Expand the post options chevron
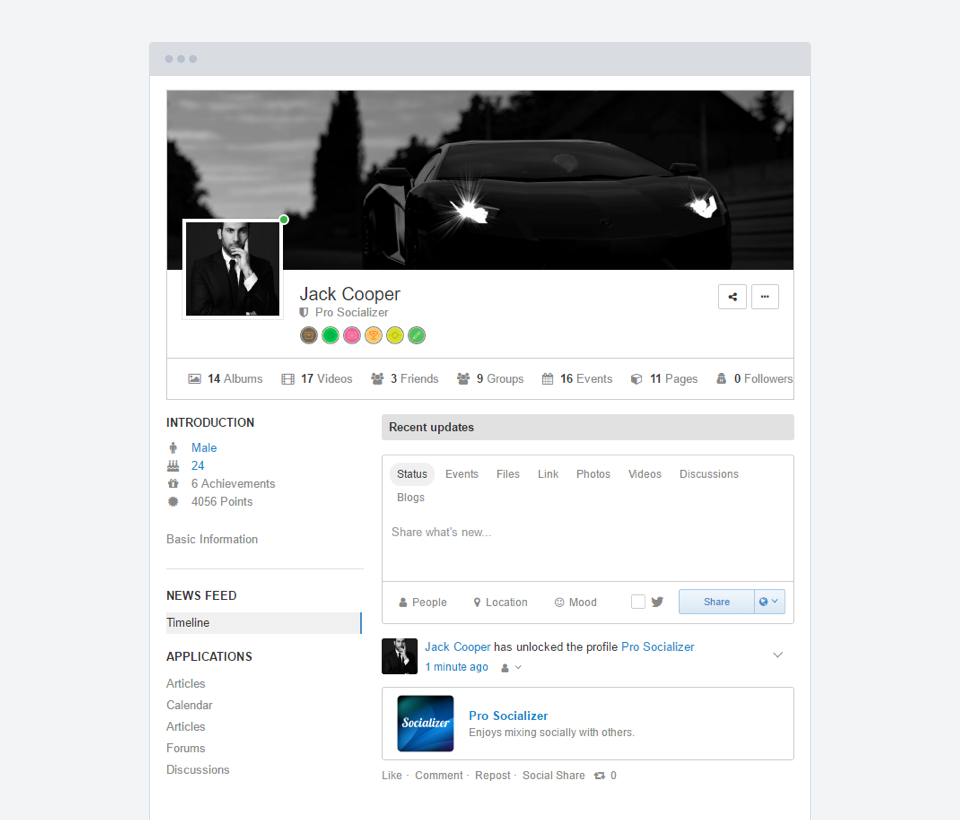Screen dimensions: 960x820 pos(778,655)
